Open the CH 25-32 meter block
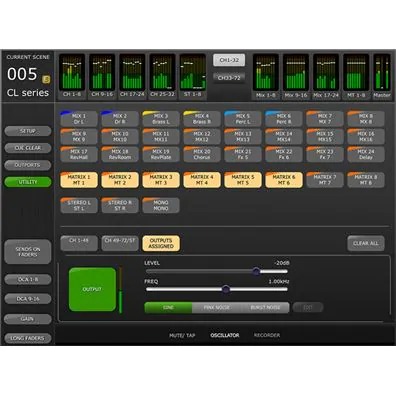This screenshot has width=396, height=396. pyautogui.click(x=162, y=76)
